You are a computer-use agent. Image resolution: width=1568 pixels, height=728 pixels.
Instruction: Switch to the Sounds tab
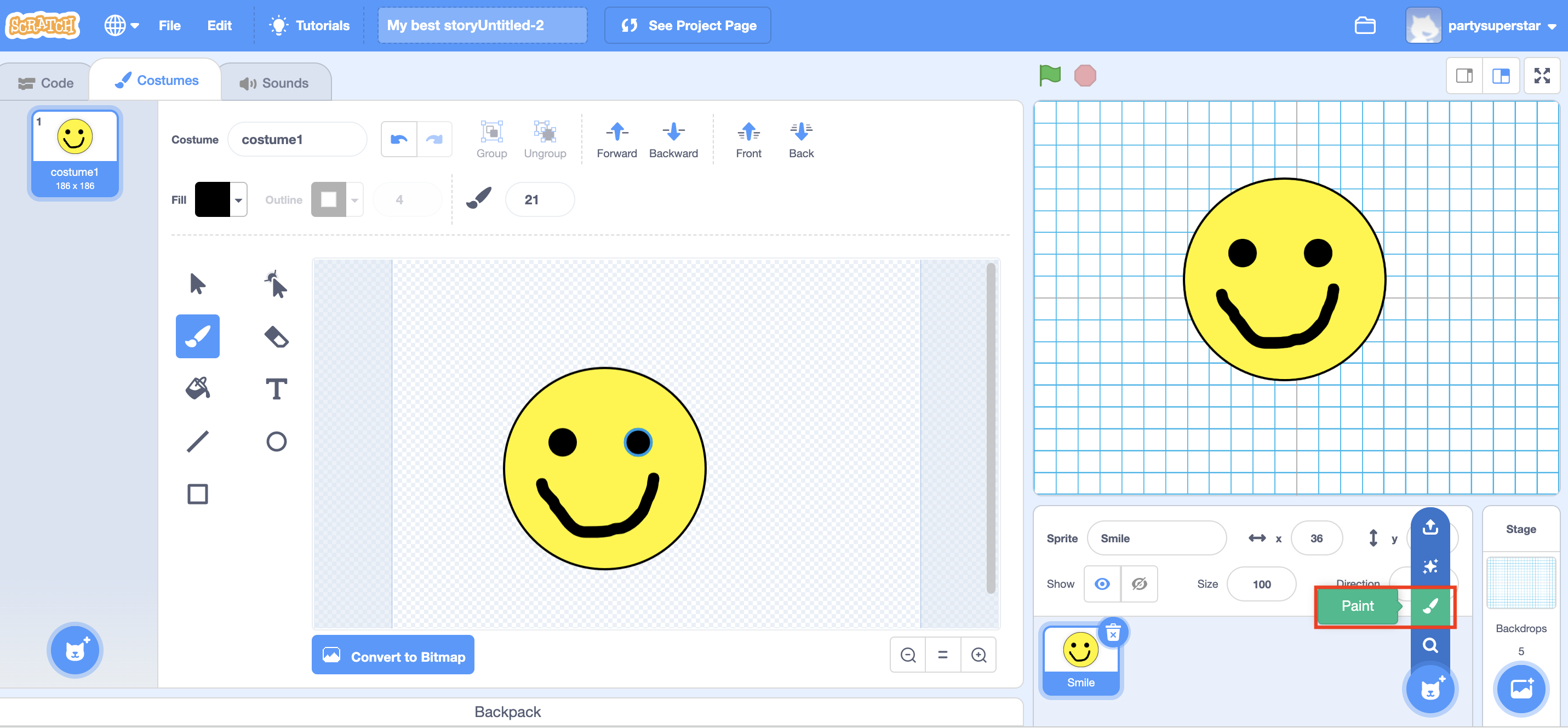[275, 83]
